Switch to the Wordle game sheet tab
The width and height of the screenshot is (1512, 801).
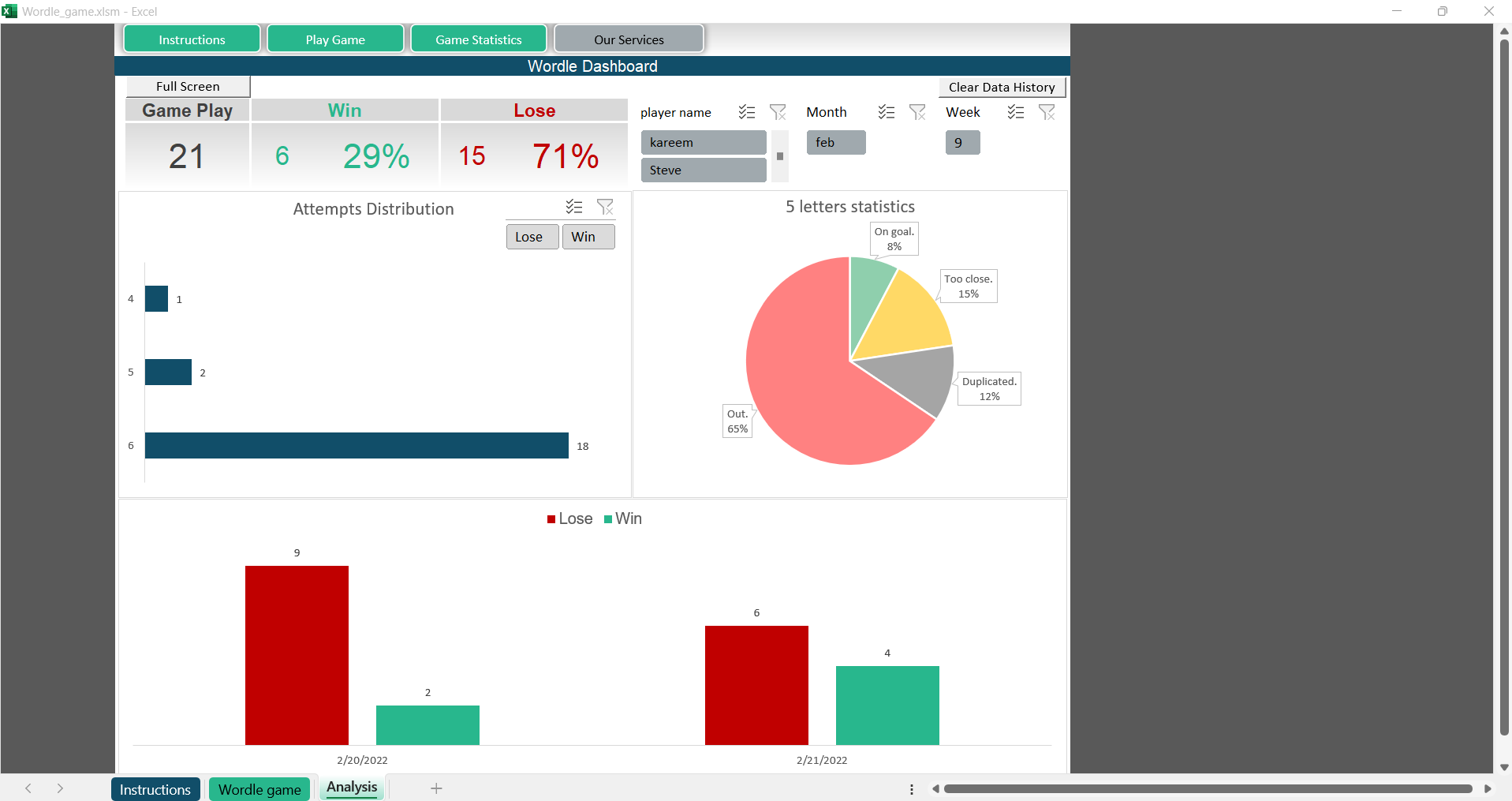click(259, 789)
